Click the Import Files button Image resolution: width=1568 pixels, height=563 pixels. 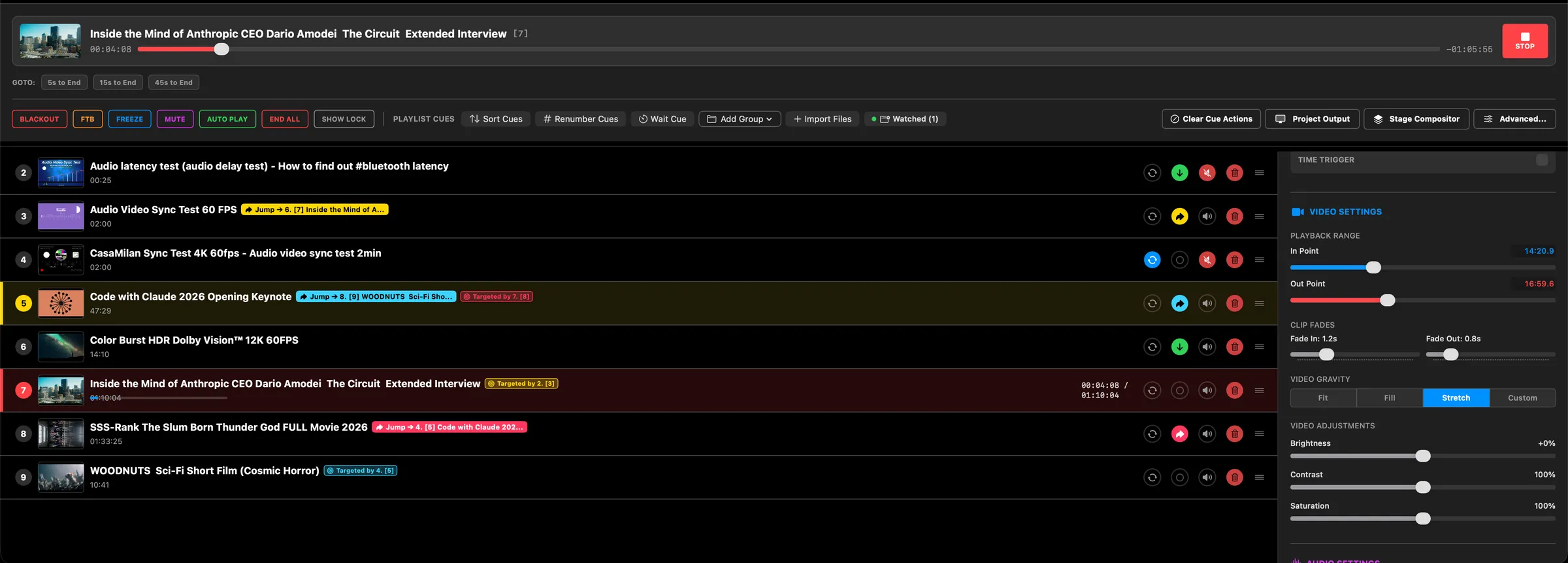(823, 119)
